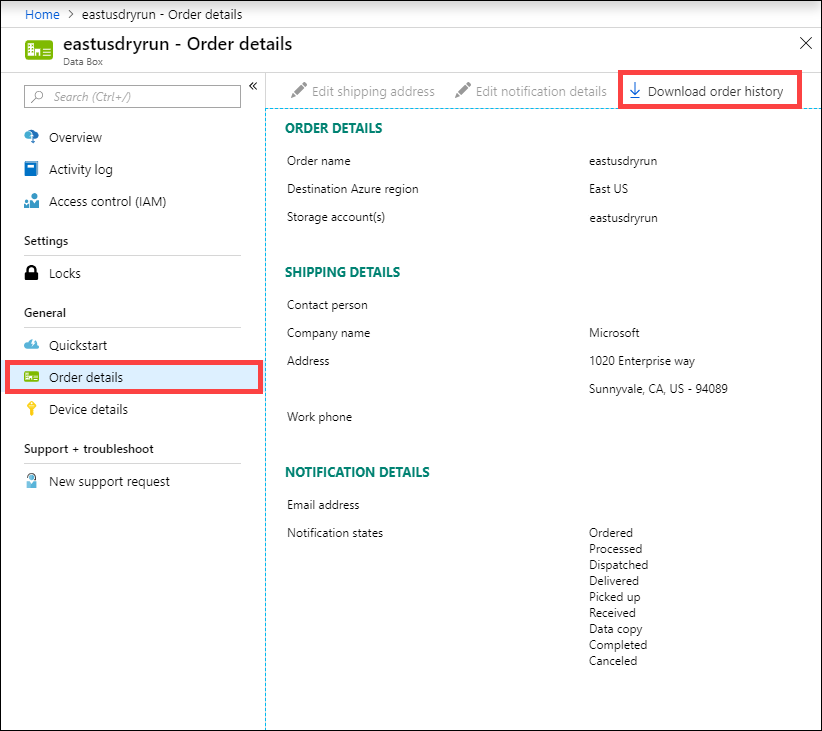Expand the Home breadcrumb chevron

pos(69,14)
